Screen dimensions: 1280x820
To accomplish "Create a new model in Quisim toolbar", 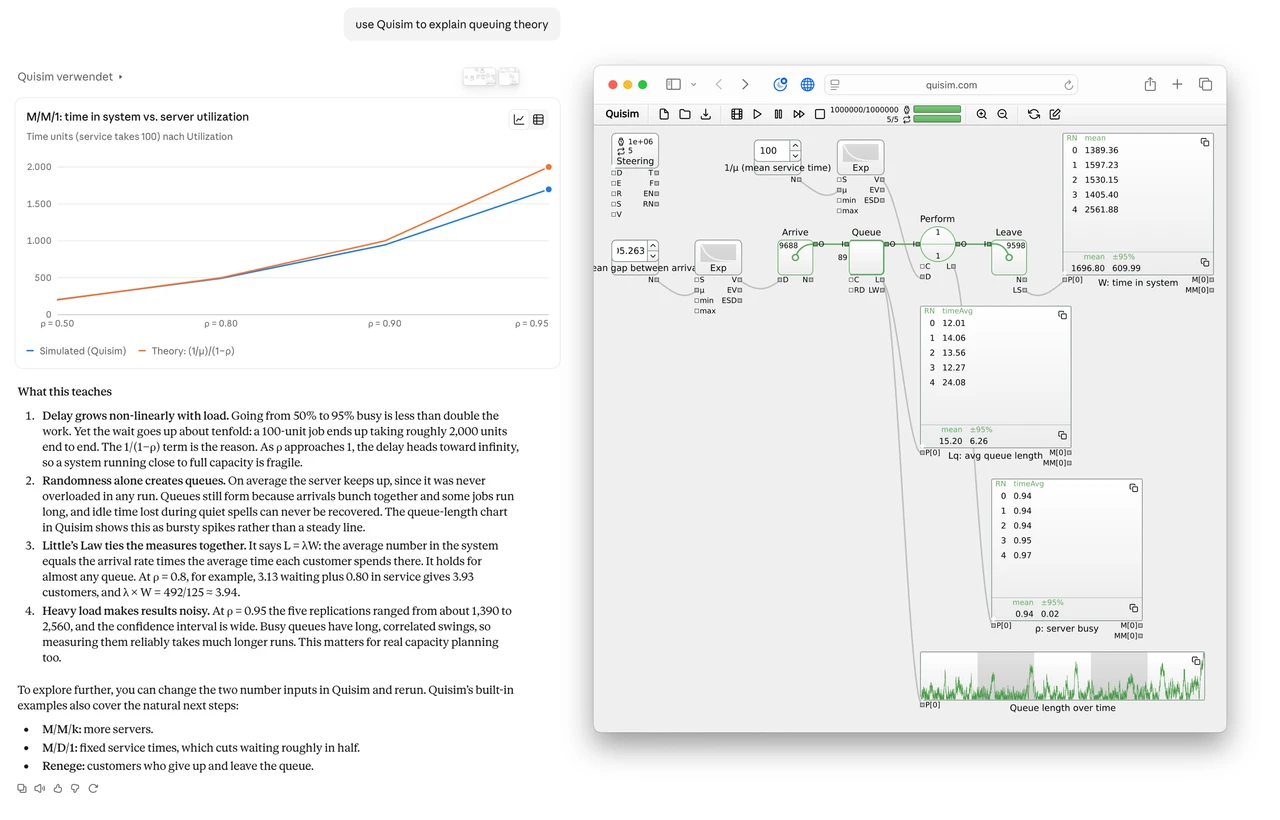I will pyautogui.click(x=664, y=114).
